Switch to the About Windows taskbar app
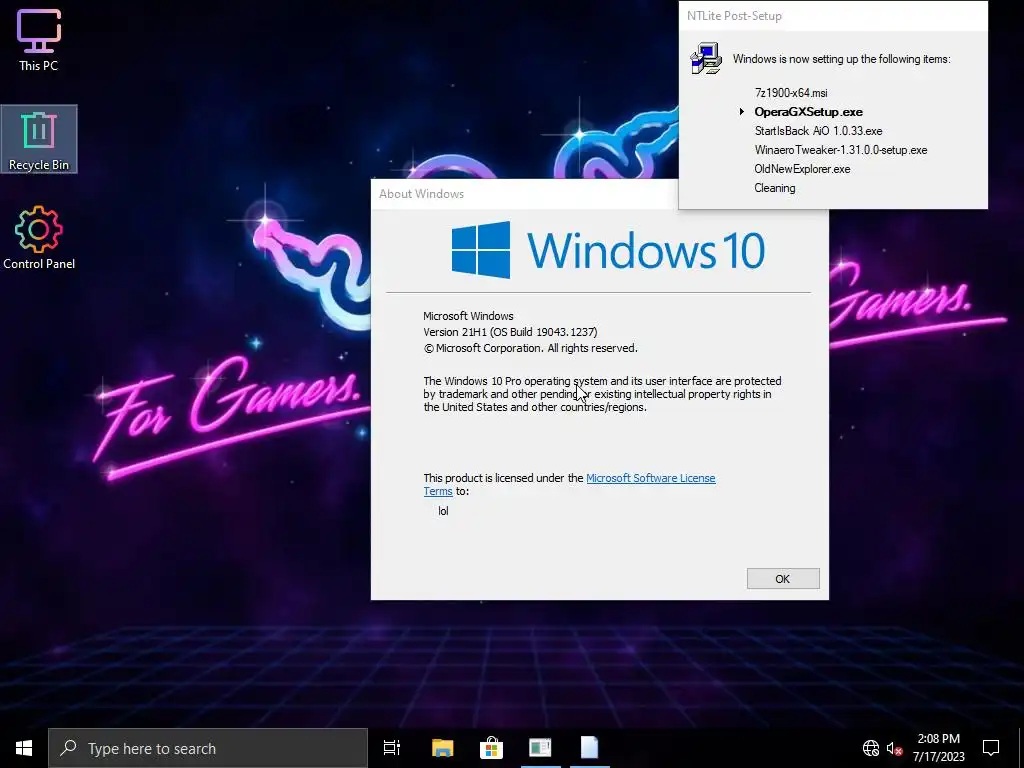 click(x=540, y=748)
